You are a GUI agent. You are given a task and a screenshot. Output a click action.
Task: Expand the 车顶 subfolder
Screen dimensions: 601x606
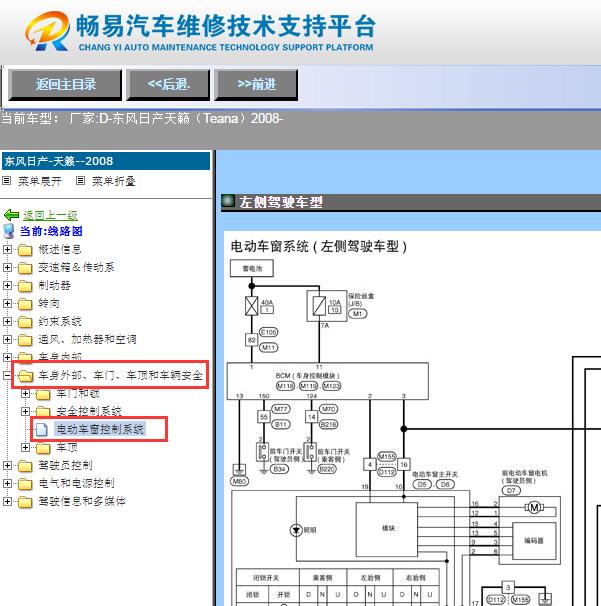26,447
